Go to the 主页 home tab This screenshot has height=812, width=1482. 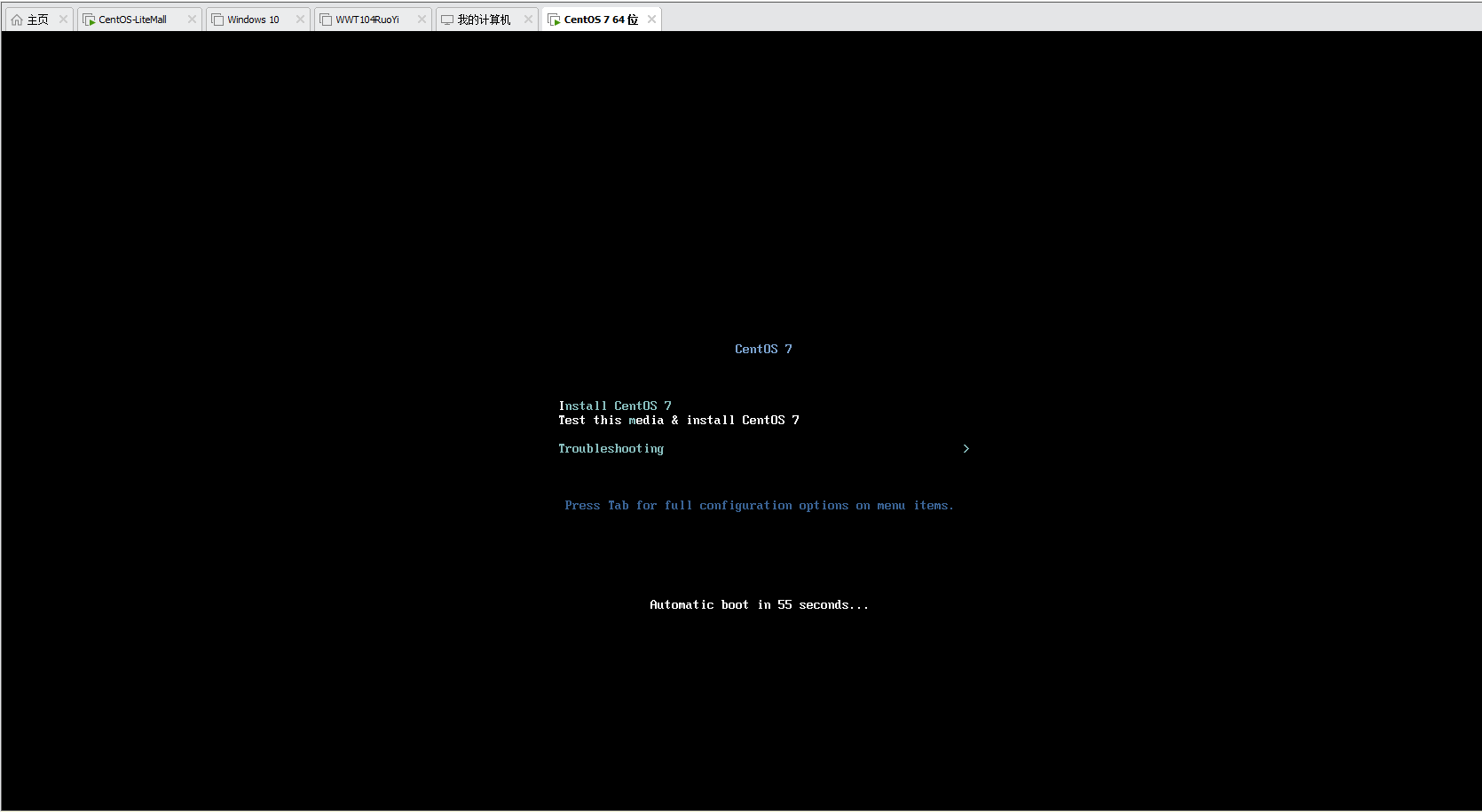pyautogui.click(x=37, y=20)
